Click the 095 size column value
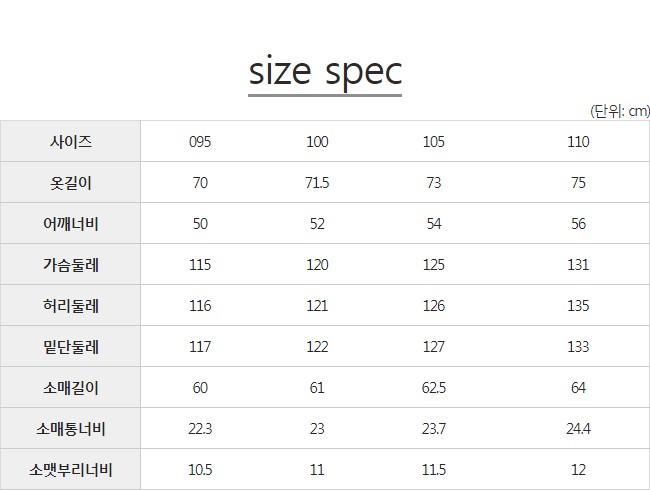The width and height of the screenshot is (650, 490). (200, 142)
